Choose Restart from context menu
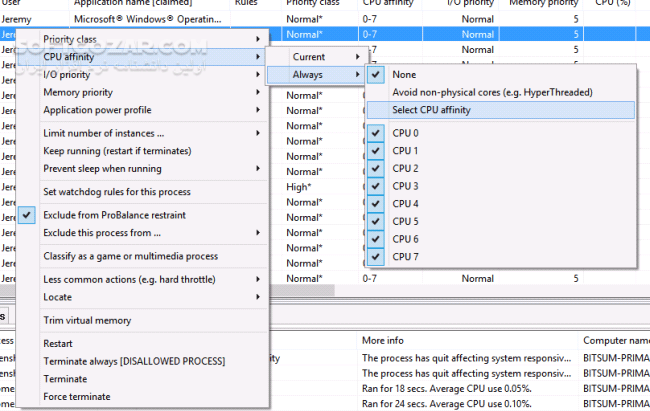The height and width of the screenshot is (411, 650). [x=58, y=343]
